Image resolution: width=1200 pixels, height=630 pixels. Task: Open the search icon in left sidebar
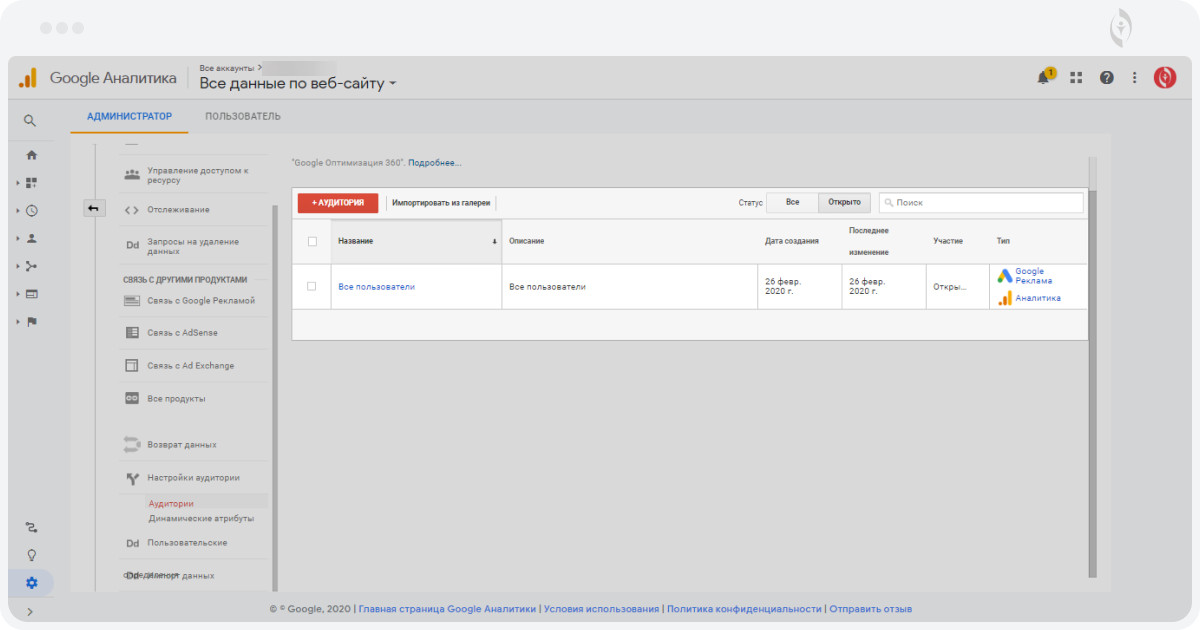pyautogui.click(x=30, y=120)
